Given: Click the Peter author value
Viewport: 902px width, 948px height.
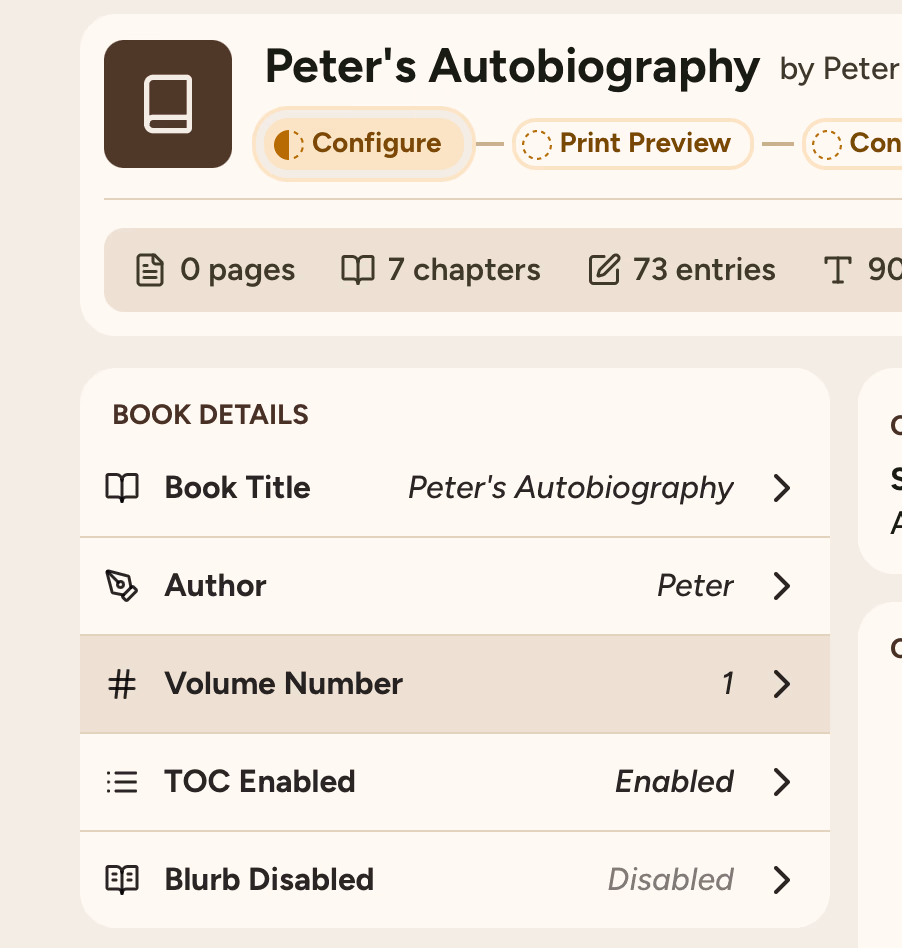Looking at the screenshot, I should point(695,586).
